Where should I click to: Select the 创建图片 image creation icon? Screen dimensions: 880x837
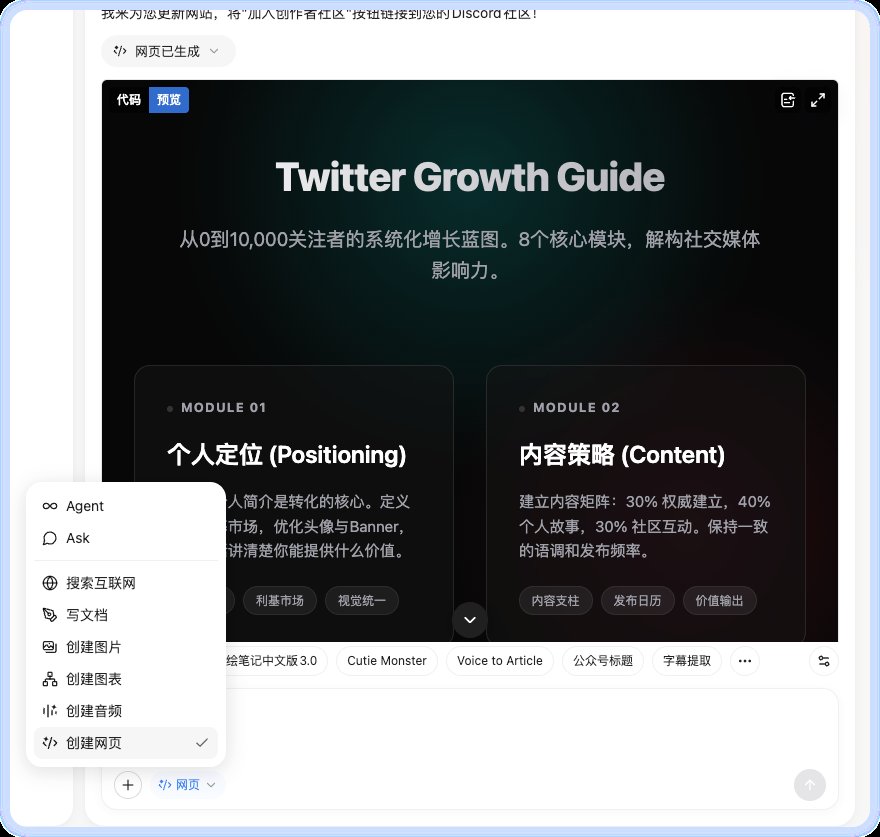click(50, 647)
